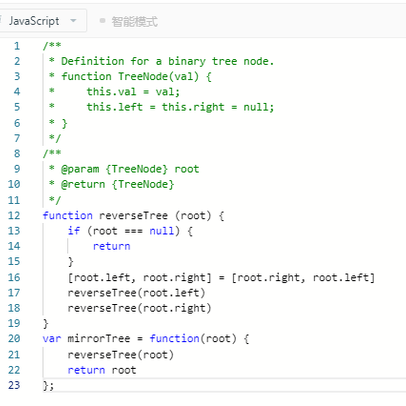406x406 pixels.
Task: Click 'reverseTree(root)' on line 21
Action: pos(120,355)
